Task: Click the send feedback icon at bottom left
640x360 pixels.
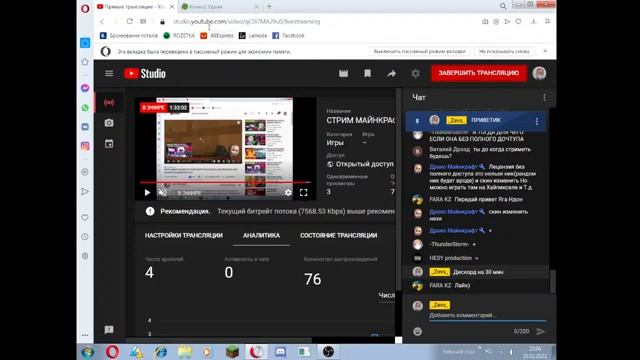Action: pyautogui.click(x=109, y=330)
